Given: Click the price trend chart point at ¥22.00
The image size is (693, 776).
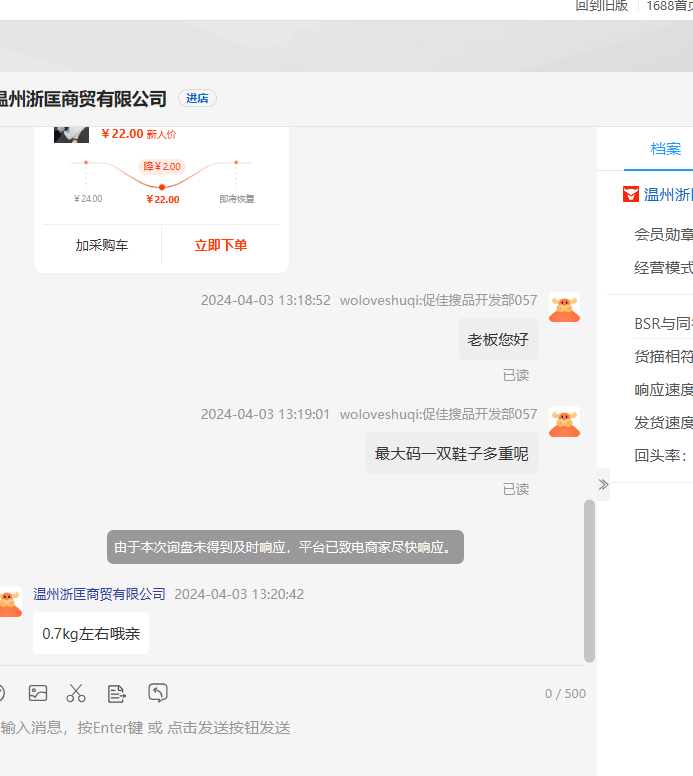Looking at the screenshot, I should click(x=162, y=187).
